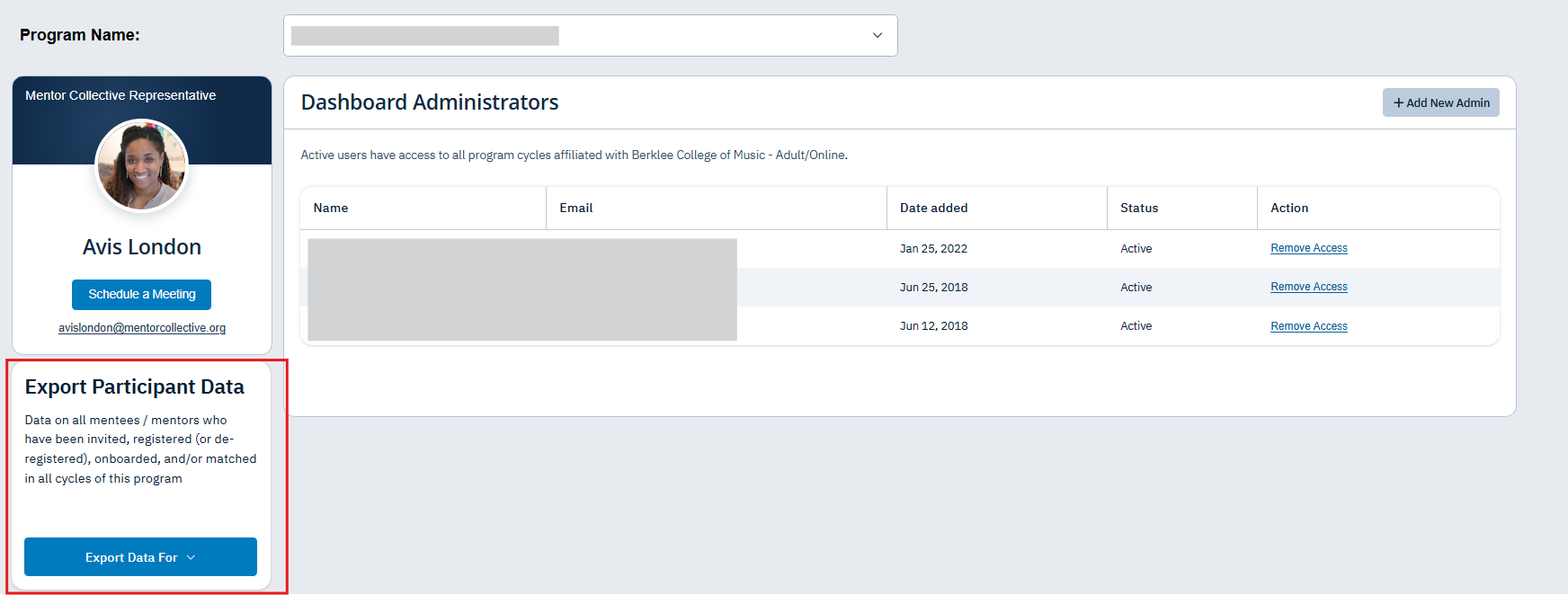Click Active status in Jan 25, 2022 row

point(1136,249)
